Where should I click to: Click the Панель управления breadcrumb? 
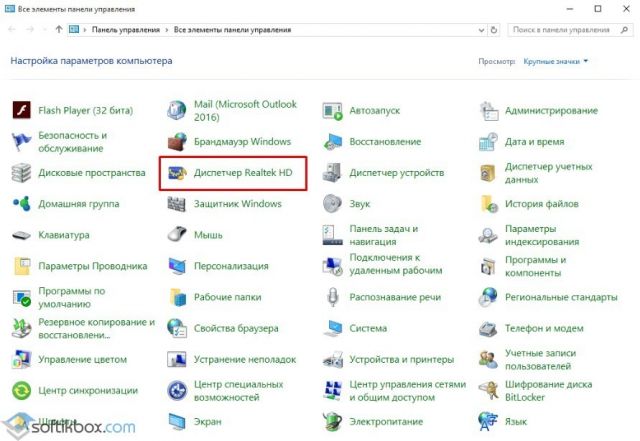126,30
